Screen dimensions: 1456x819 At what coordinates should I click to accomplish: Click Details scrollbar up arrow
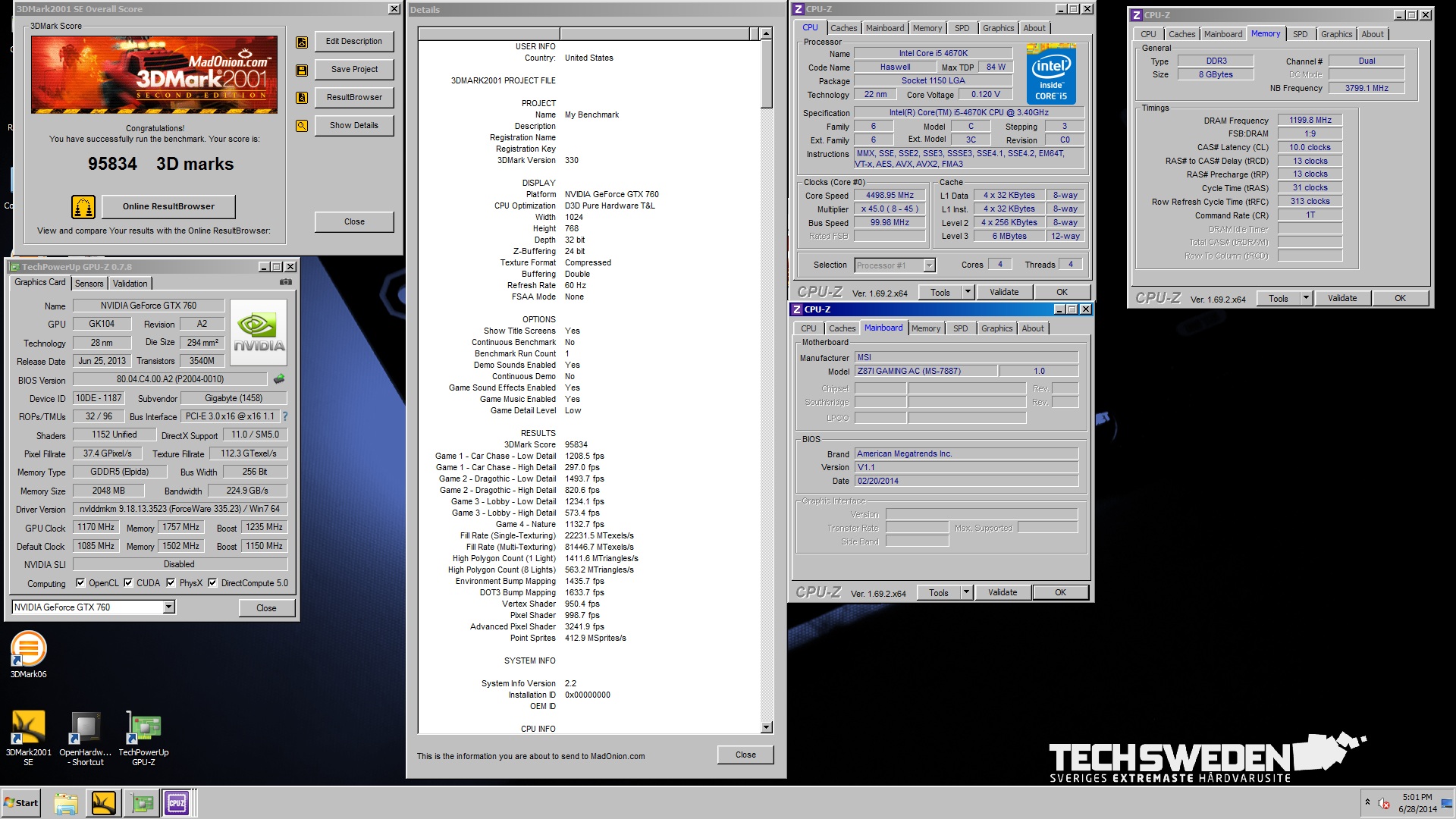tap(766, 33)
